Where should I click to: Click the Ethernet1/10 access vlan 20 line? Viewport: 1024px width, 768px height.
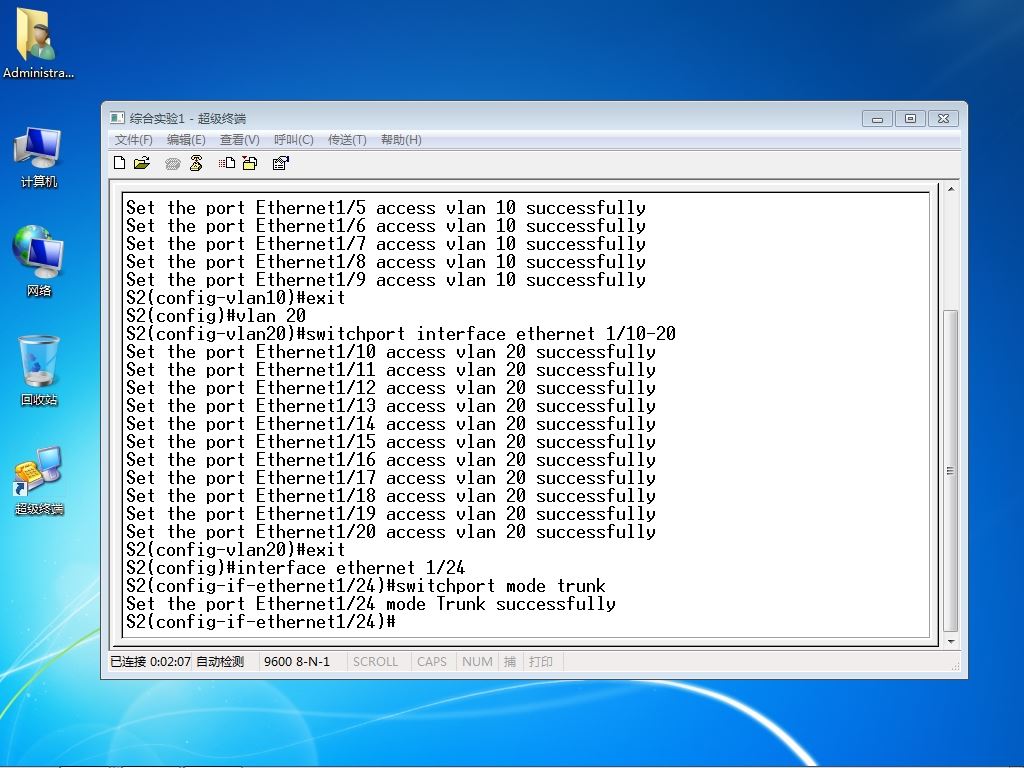point(391,352)
